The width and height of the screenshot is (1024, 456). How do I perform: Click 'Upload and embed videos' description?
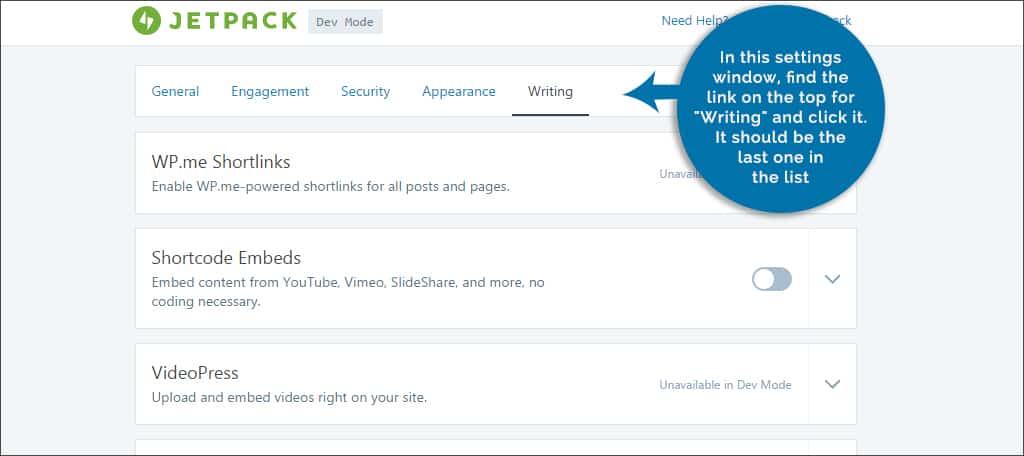[x=289, y=397]
